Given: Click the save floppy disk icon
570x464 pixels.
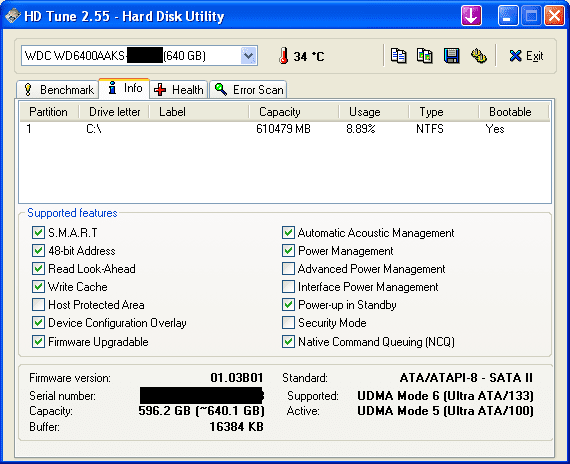Looking at the screenshot, I should 451,56.
